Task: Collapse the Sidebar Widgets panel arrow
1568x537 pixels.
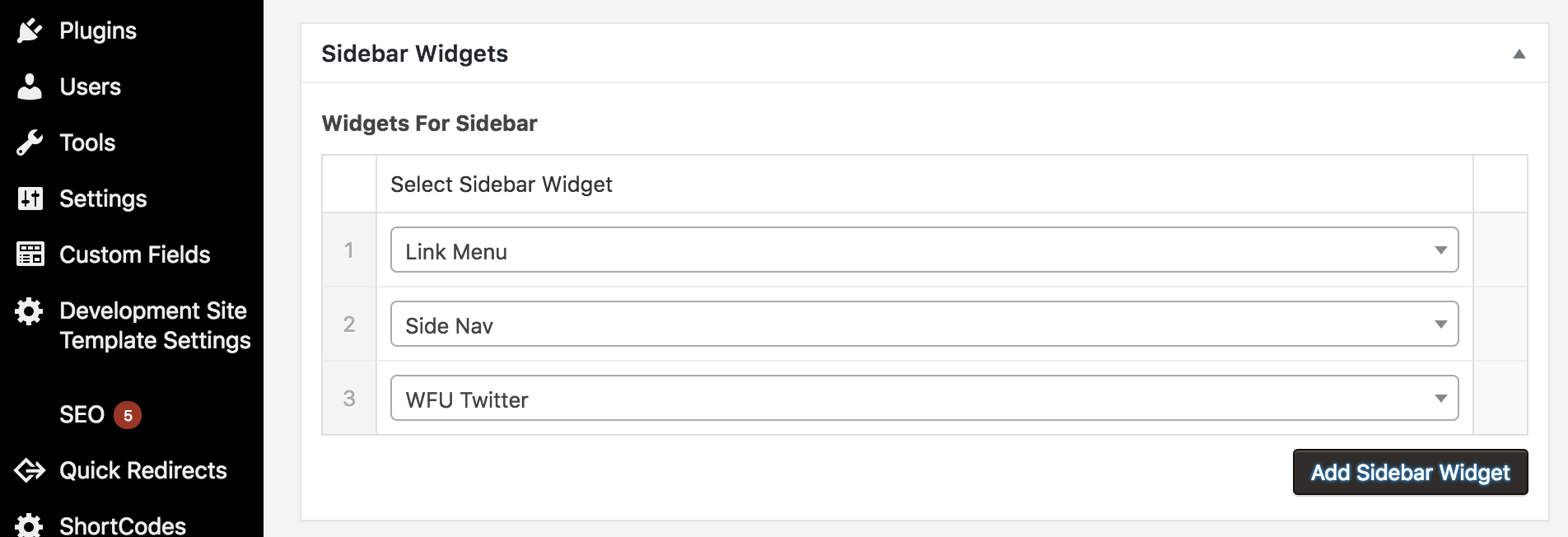Action: click(x=1519, y=54)
